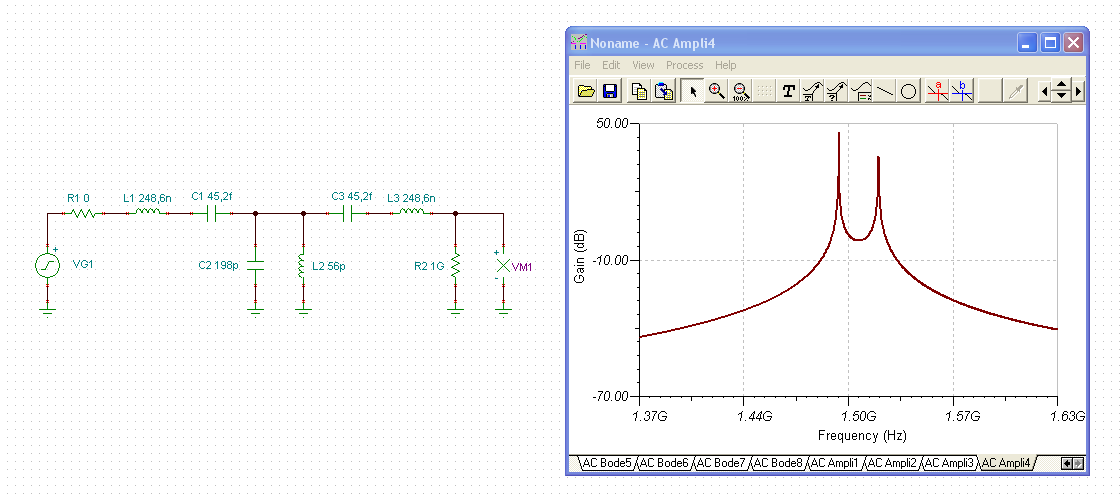The height and width of the screenshot is (501, 1120).
Task: Click the right arrow toolbar scroll button
Action: (x=1079, y=91)
